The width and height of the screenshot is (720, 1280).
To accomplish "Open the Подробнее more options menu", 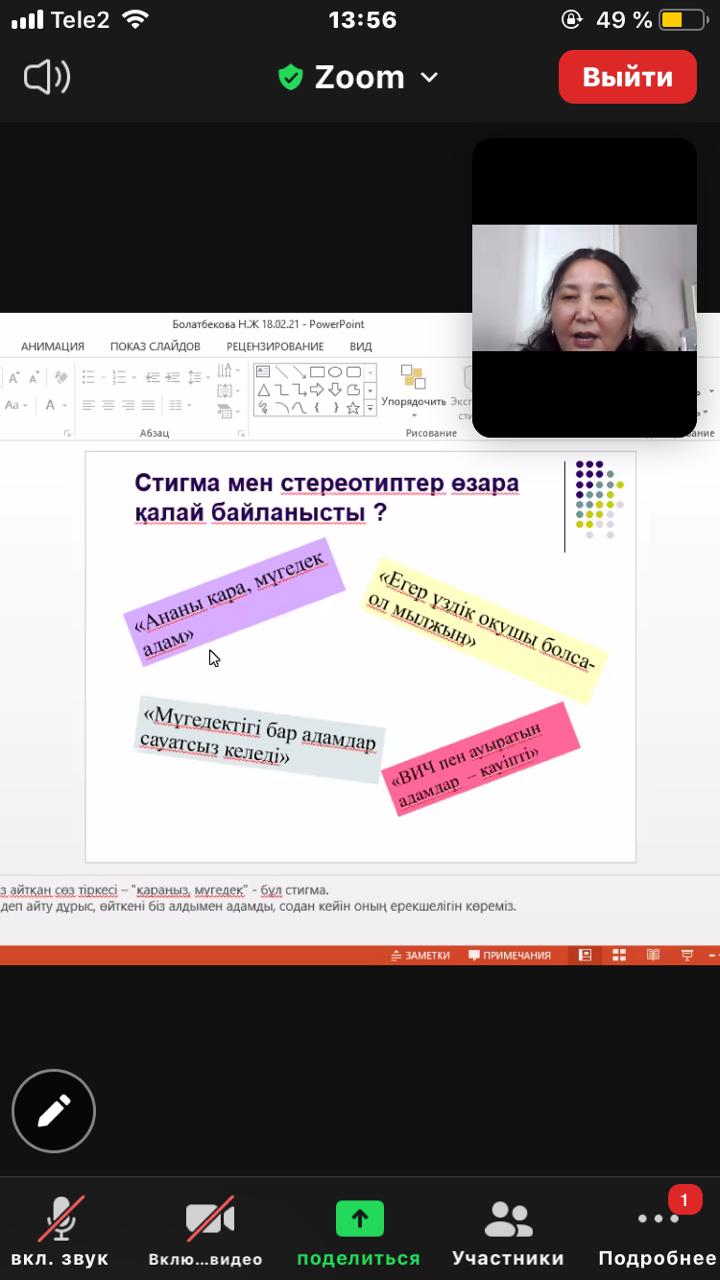I will pos(657,1231).
